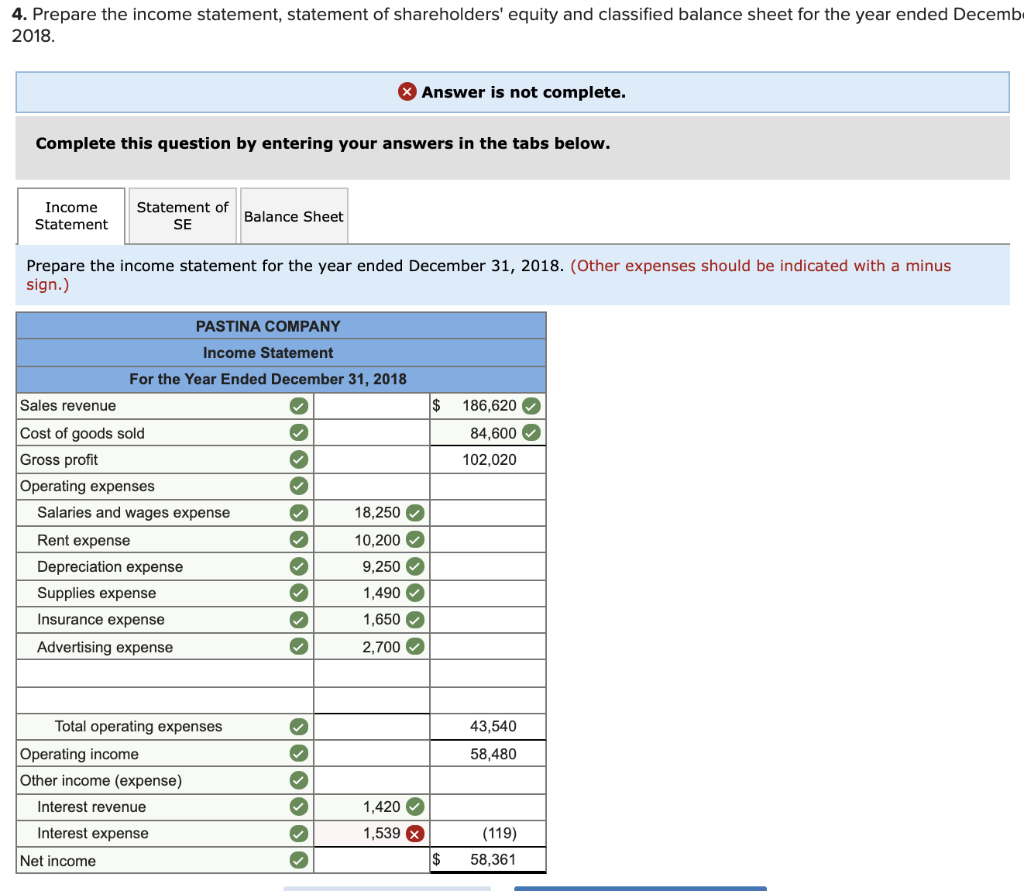Click the check icon beside 2,700

tap(415, 646)
